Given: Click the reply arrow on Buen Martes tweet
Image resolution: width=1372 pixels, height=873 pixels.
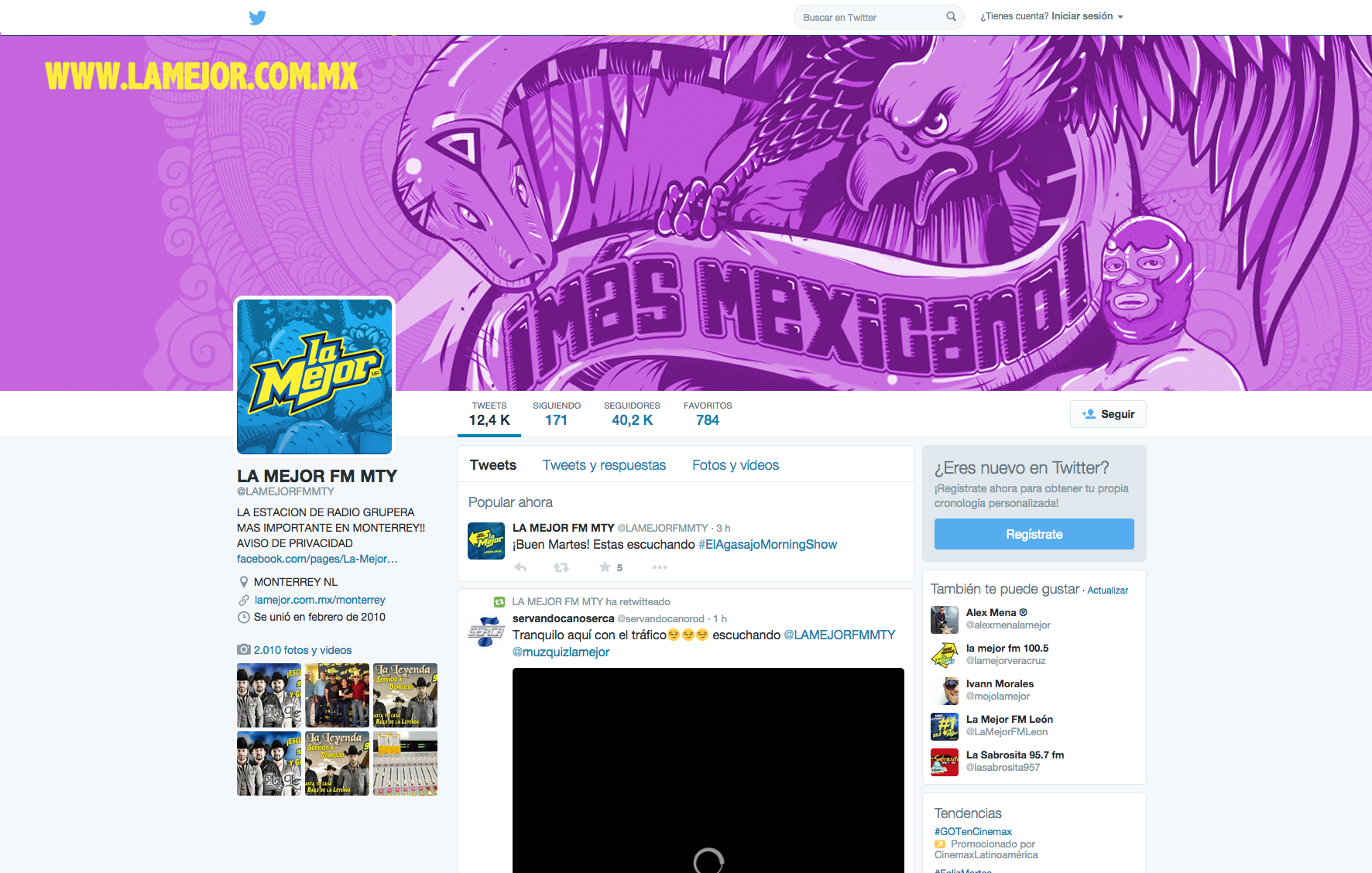Looking at the screenshot, I should click(520, 567).
